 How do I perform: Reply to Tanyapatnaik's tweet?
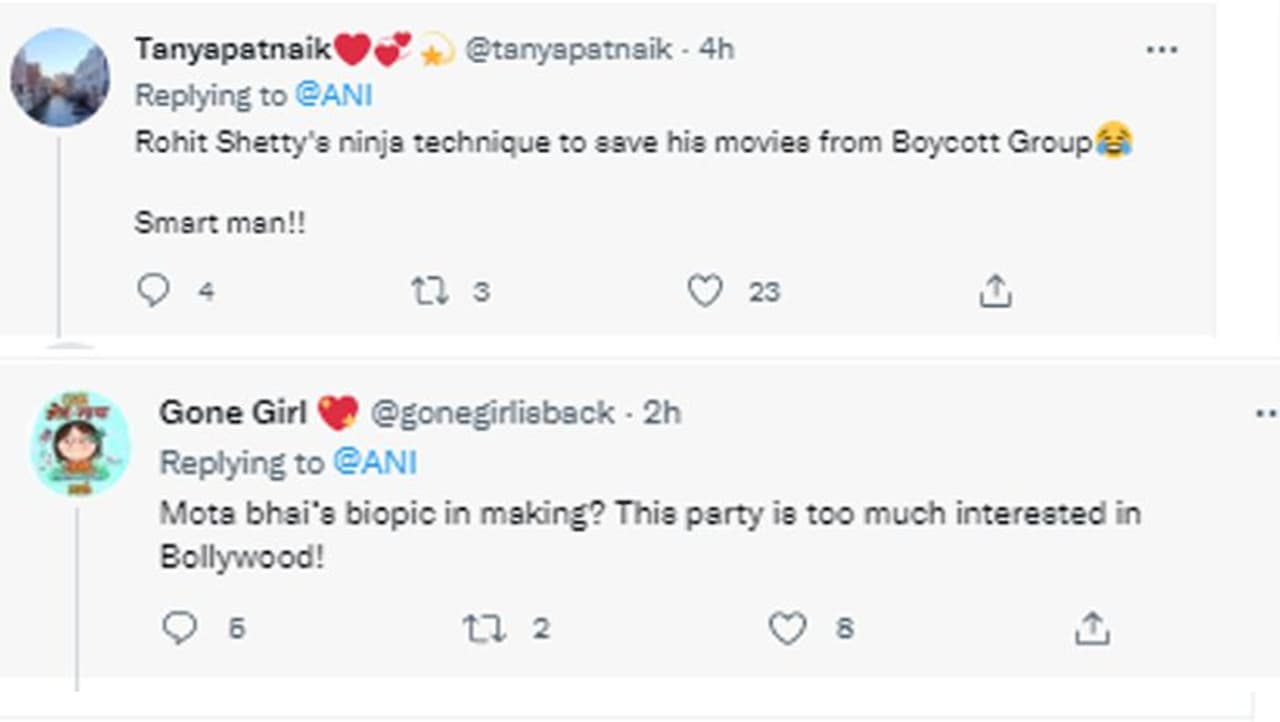[153, 291]
